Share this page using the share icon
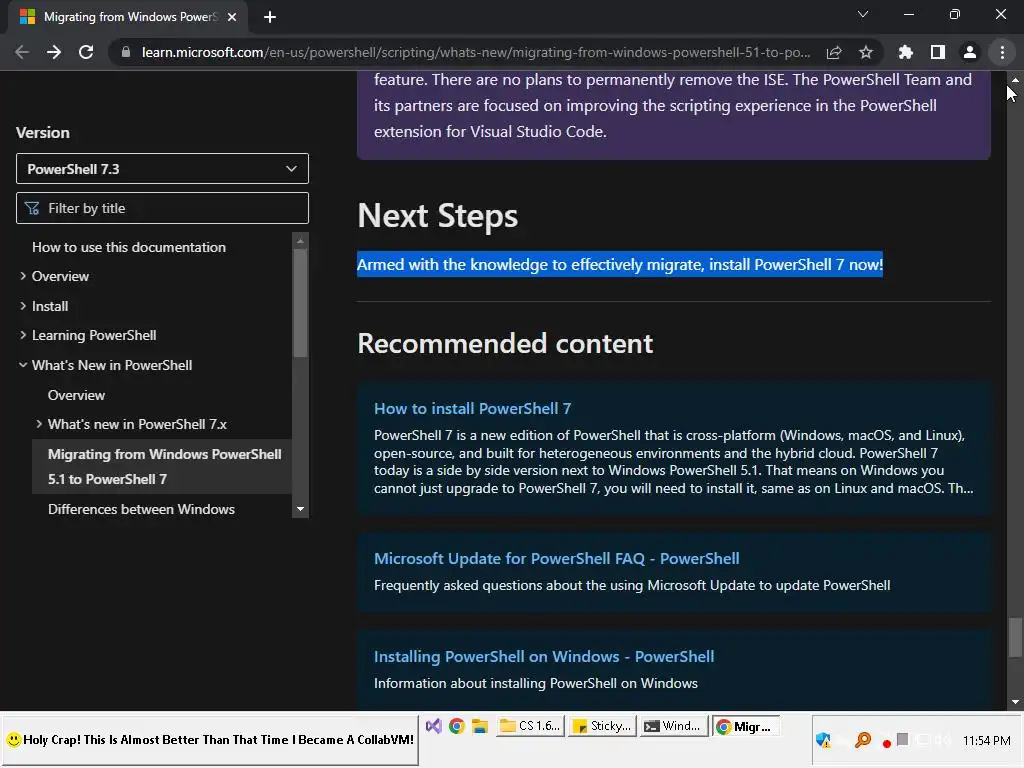1024x768 pixels. [x=834, y=52]
